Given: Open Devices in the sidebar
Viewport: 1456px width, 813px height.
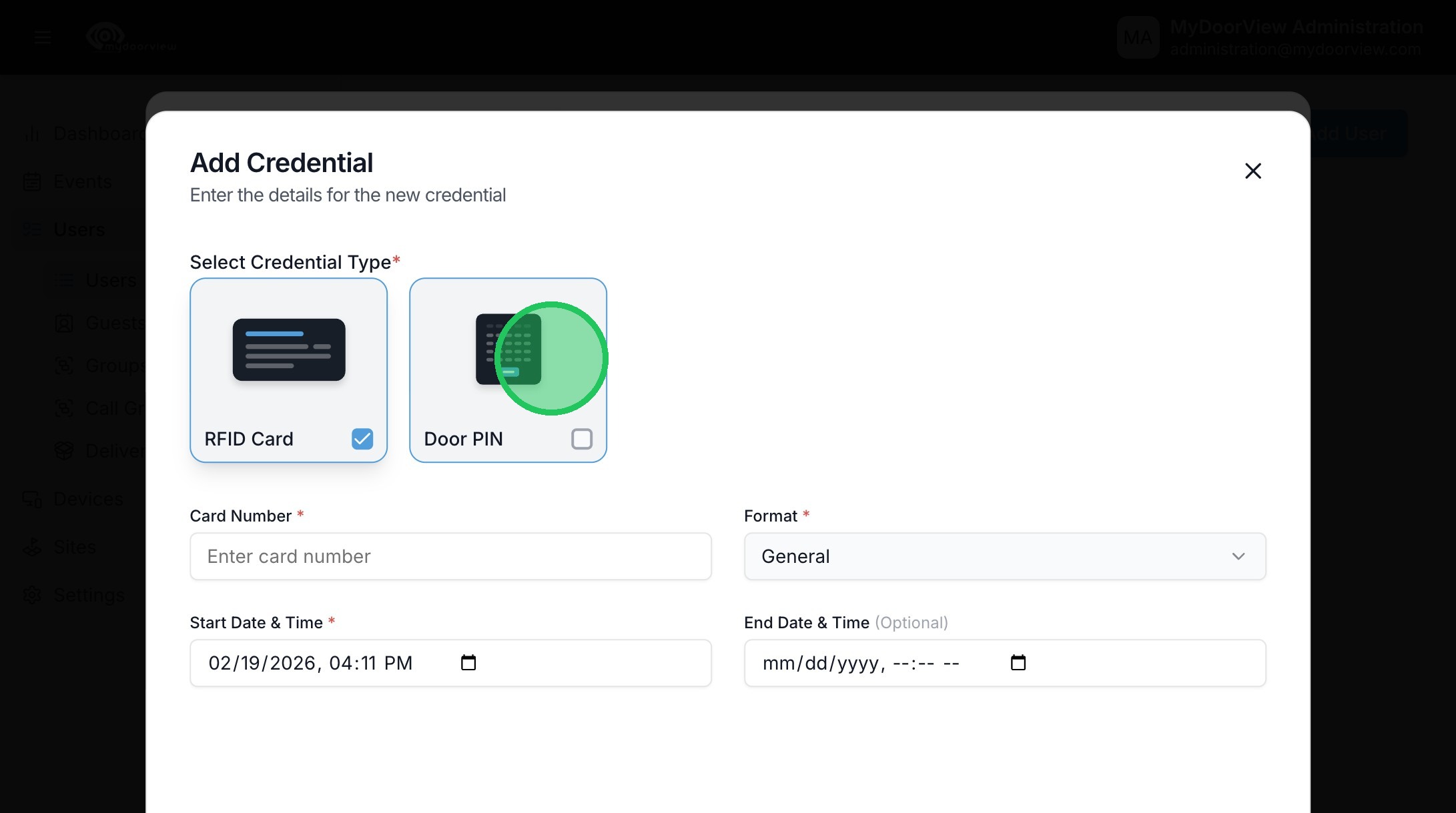Looking at the screenshot, I should point(88,499).
